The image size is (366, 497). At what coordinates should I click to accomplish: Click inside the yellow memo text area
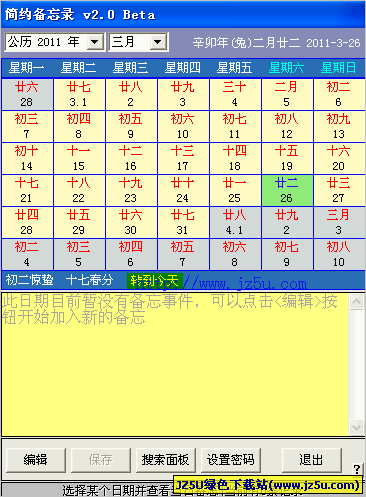pyautogui.click(x=175, y=364)
